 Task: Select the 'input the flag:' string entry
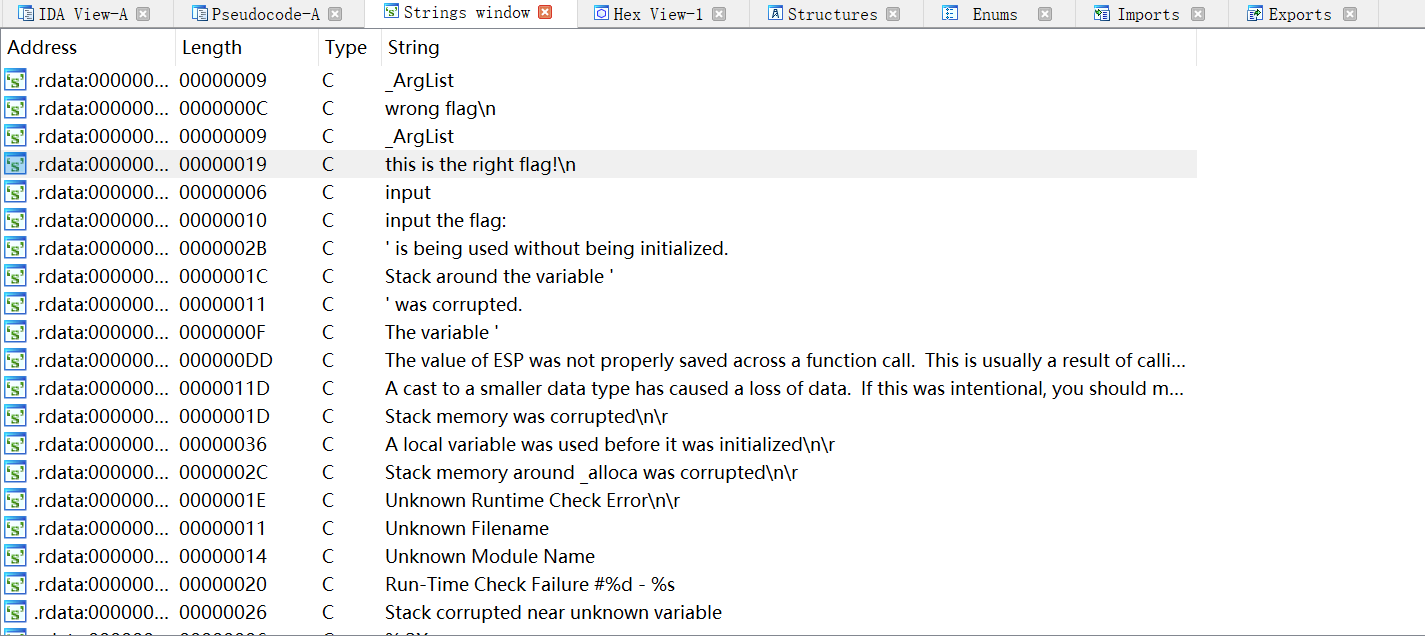pos(445,220)
